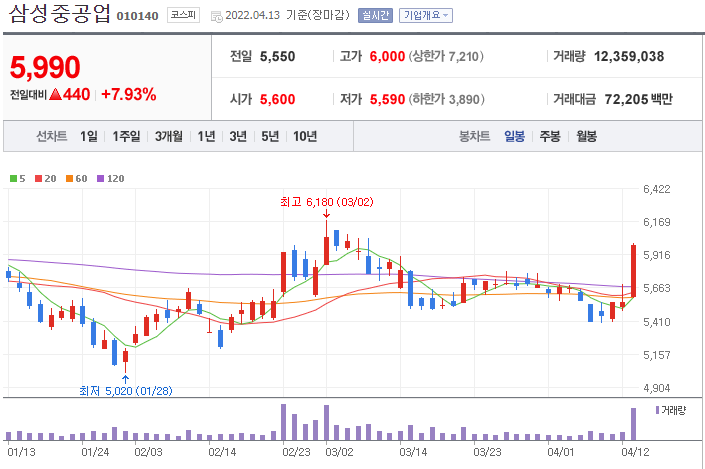This screenshot has width=705, height=469.
Task: Click the 하한가 3,890 text
Action: pyautogui.click(x=446, y=99)
